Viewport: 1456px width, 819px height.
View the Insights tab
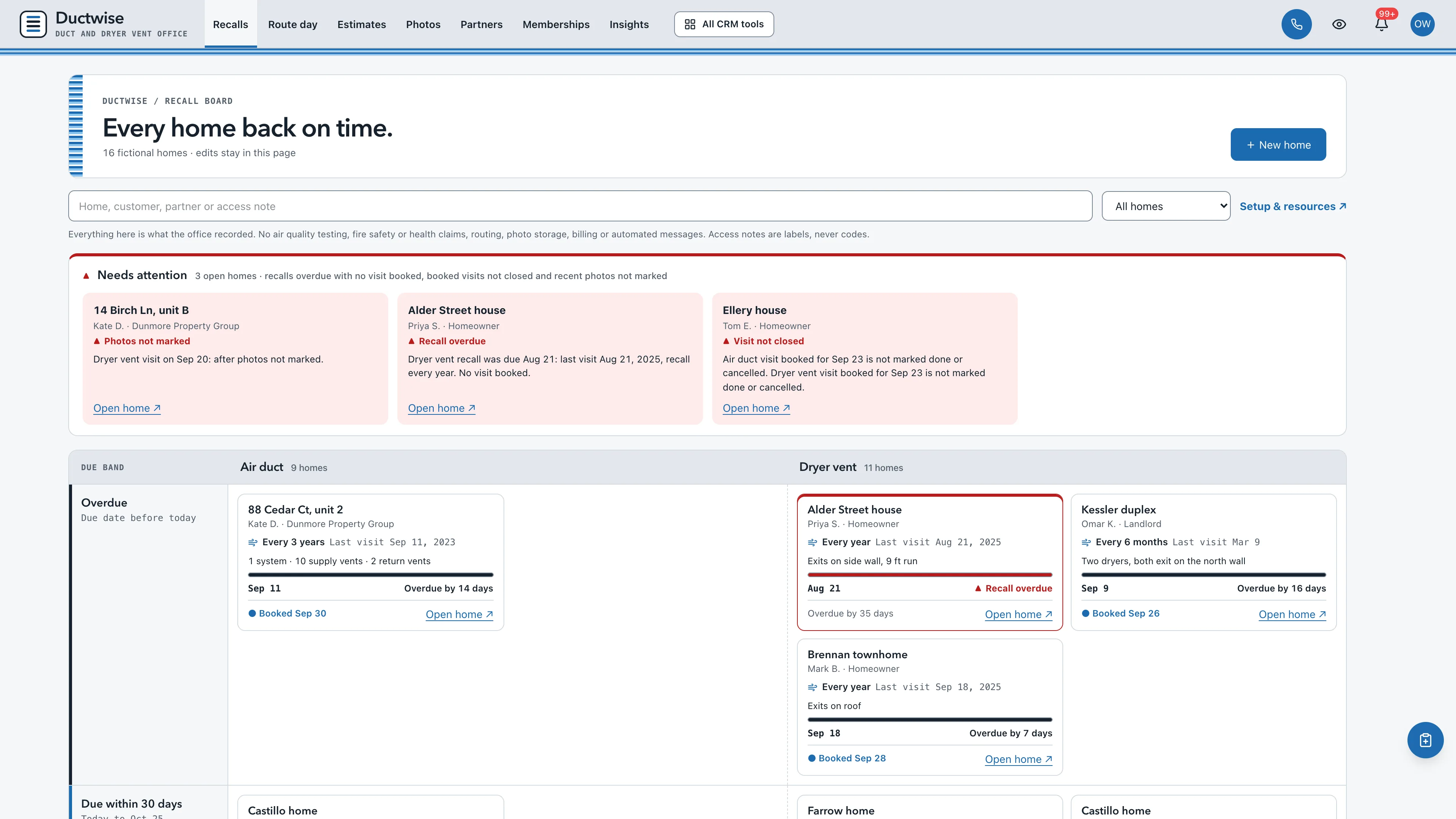pyautogui.click(x=629, y=24)
